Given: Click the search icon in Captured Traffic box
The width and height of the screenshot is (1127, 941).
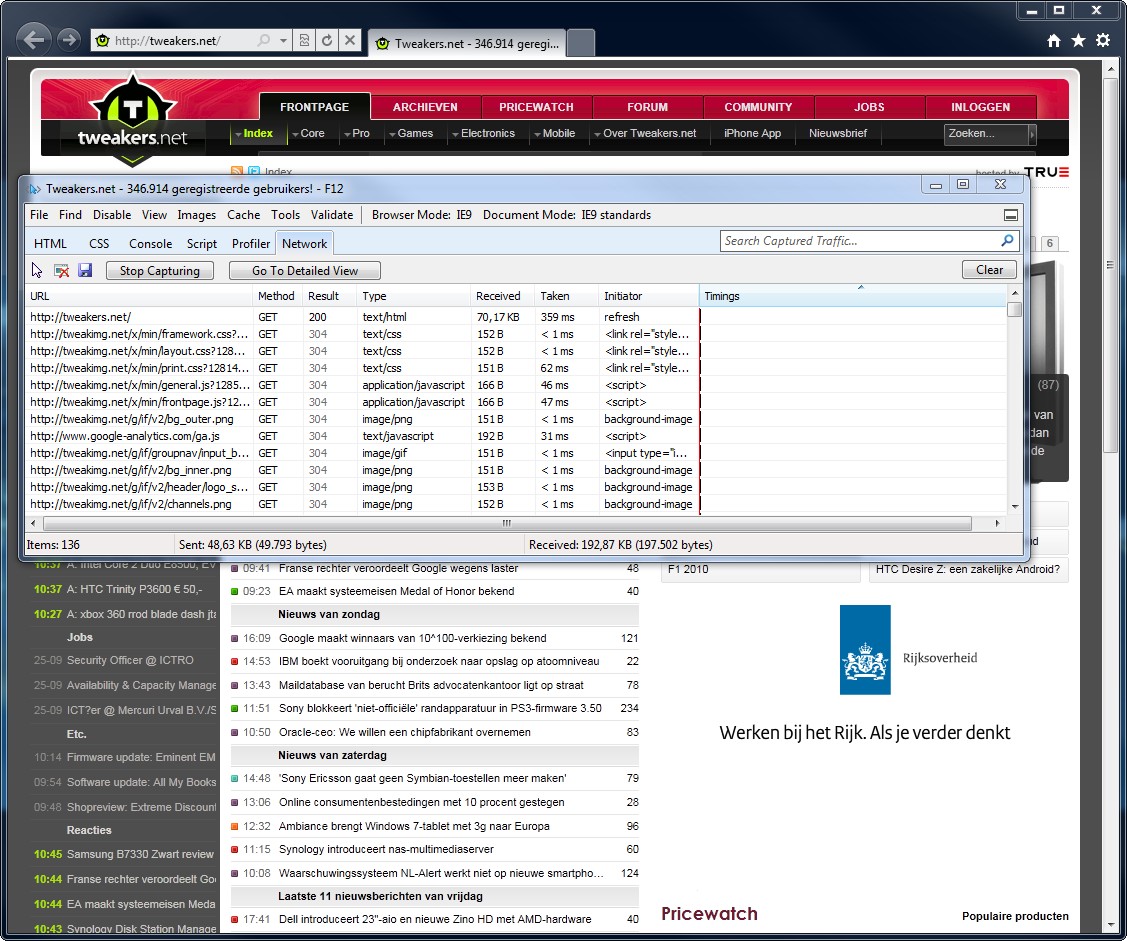Looking at the screenshot, I should point(1007,241).
